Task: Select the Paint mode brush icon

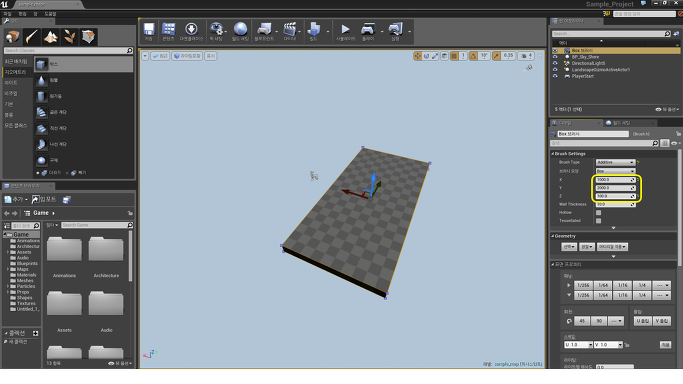Action: click(x=31, y=37)
